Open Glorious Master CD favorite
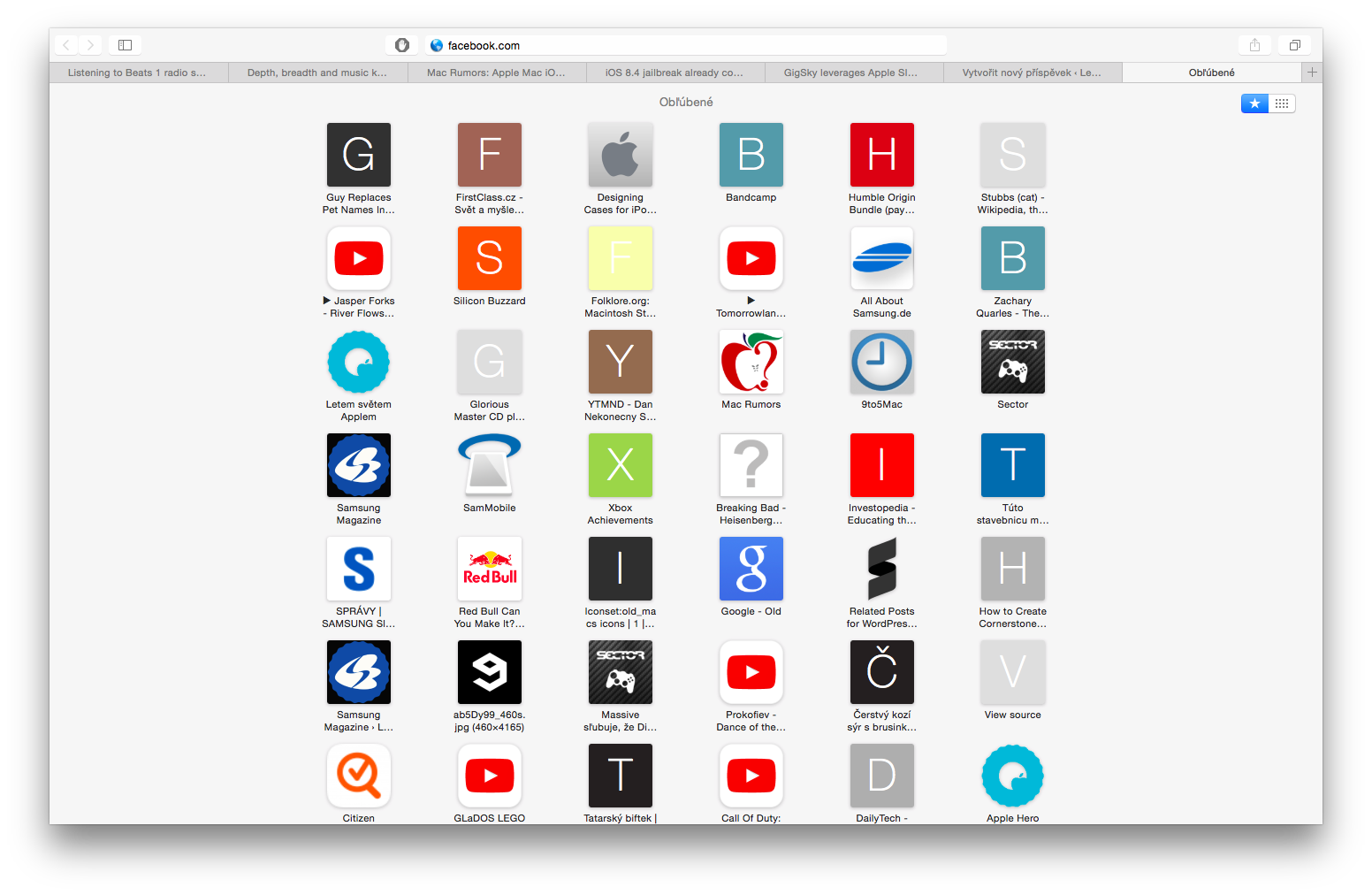Image resolution: width=1372 pixels, height=895 pixels. pos(490,362)
